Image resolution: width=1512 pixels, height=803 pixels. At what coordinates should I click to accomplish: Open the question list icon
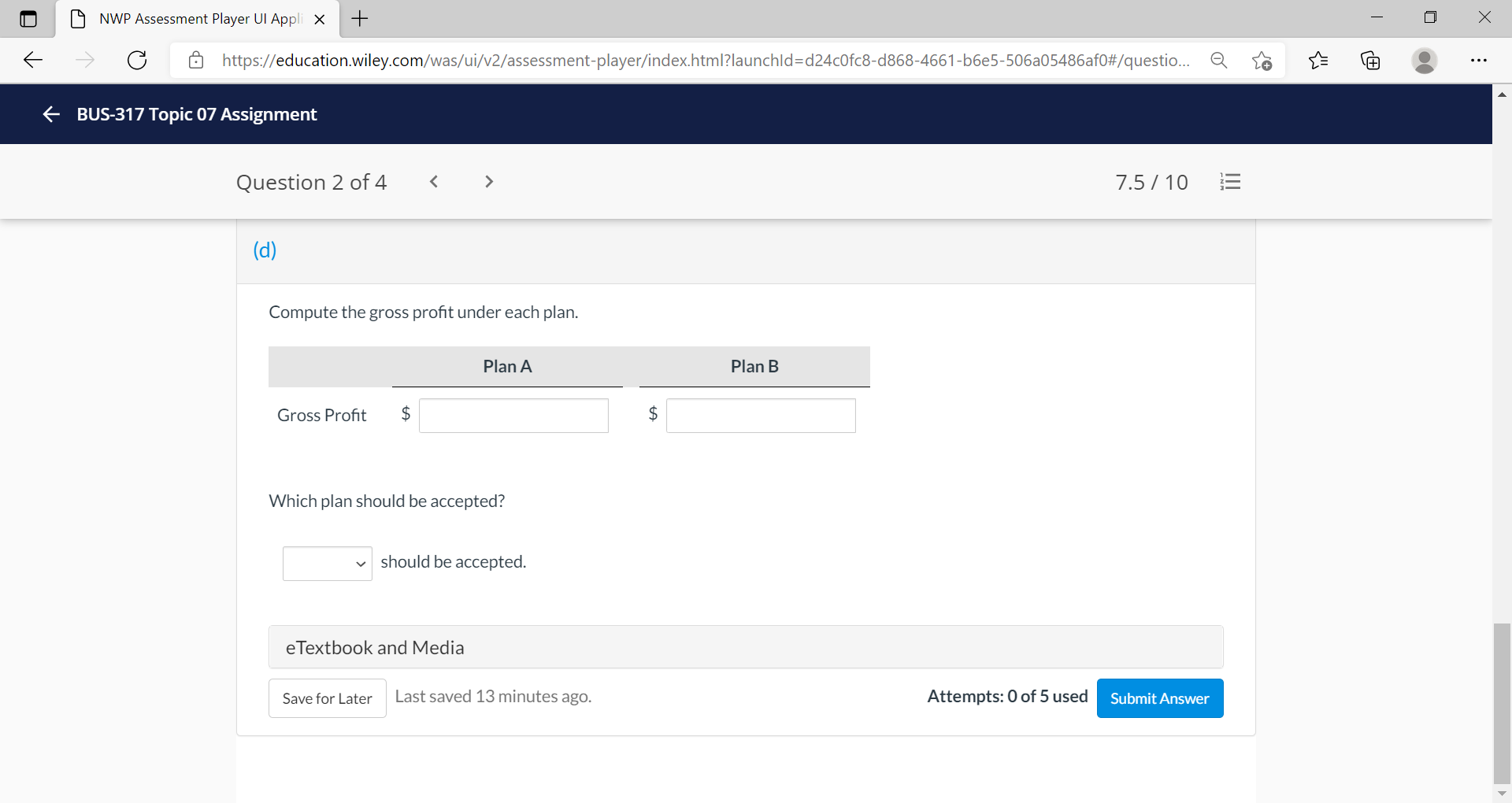click(1230, 182)
